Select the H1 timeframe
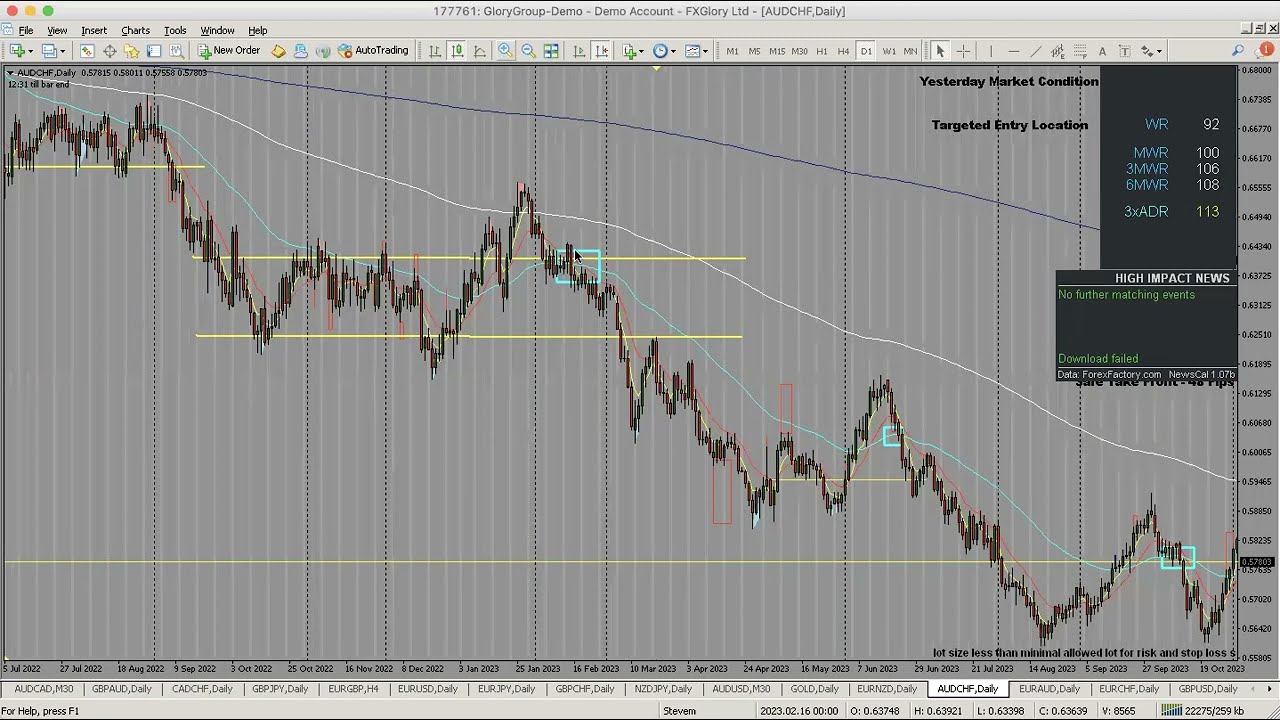 point(822,51)
